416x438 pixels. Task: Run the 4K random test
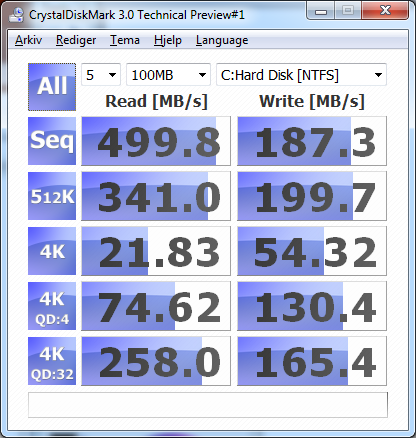(x=52, y=251)
